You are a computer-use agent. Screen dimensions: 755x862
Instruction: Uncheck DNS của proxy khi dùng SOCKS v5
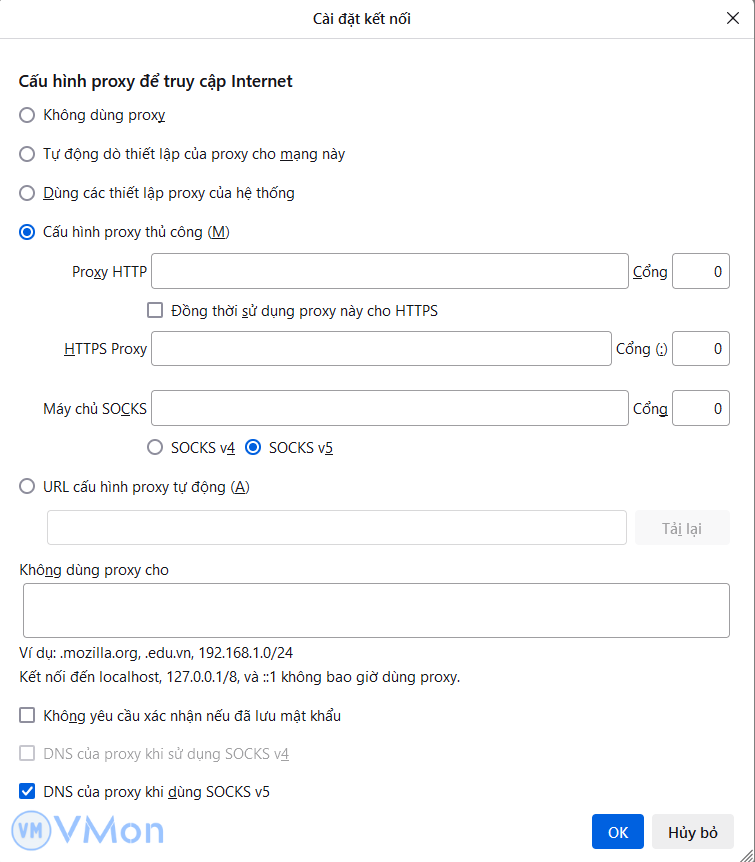click(27, 792)
